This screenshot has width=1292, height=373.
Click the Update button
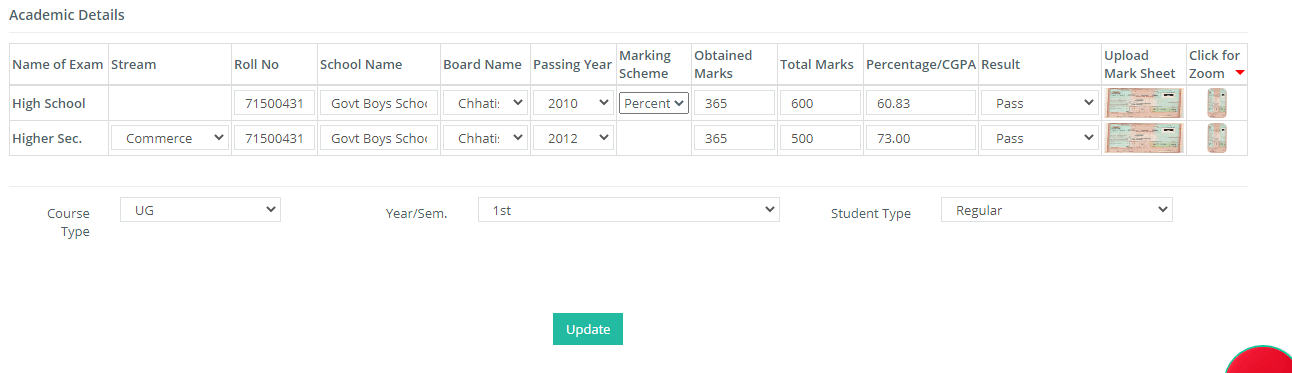588,329
